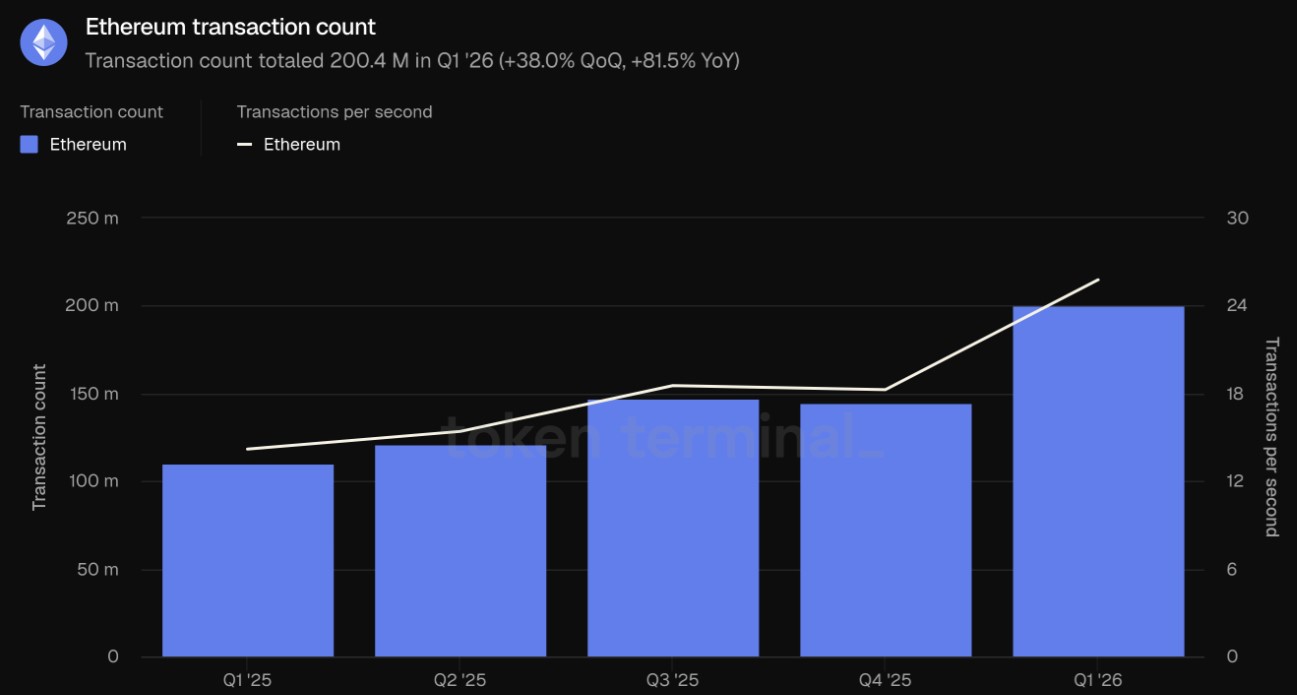Click the blue Ethereum legend swatch
Viewport: 1297px width, 695px height.
(x=29, y=144)
